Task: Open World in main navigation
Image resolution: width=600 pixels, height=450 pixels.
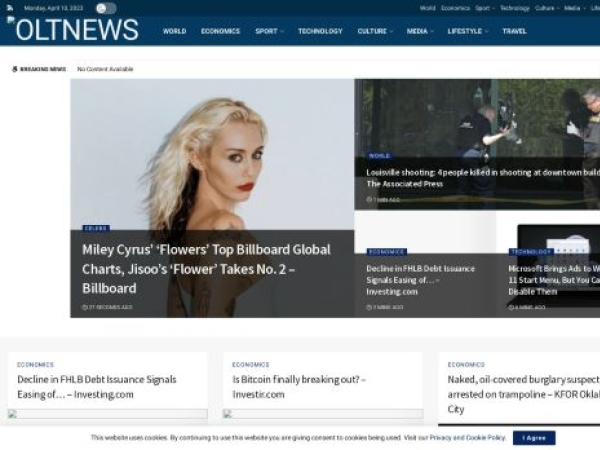Action: [174, 31]
